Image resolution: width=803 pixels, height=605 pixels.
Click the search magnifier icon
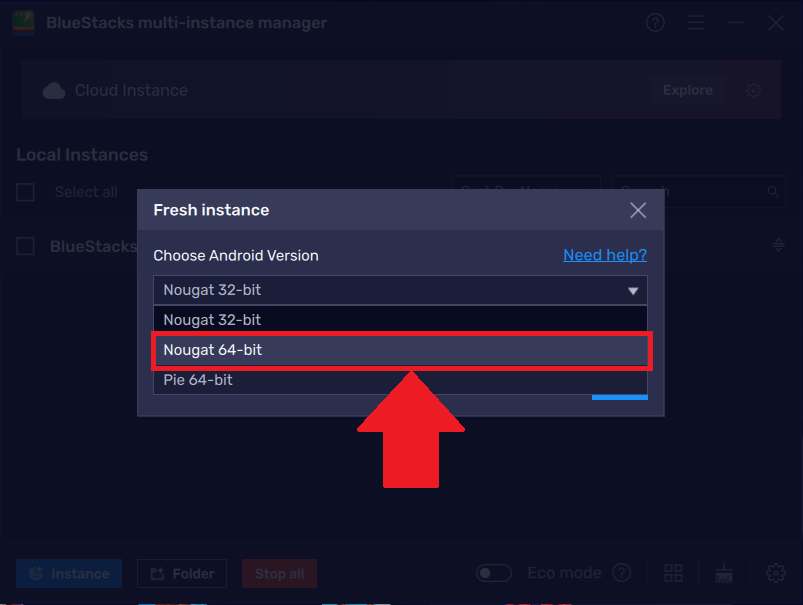point(773,192)
